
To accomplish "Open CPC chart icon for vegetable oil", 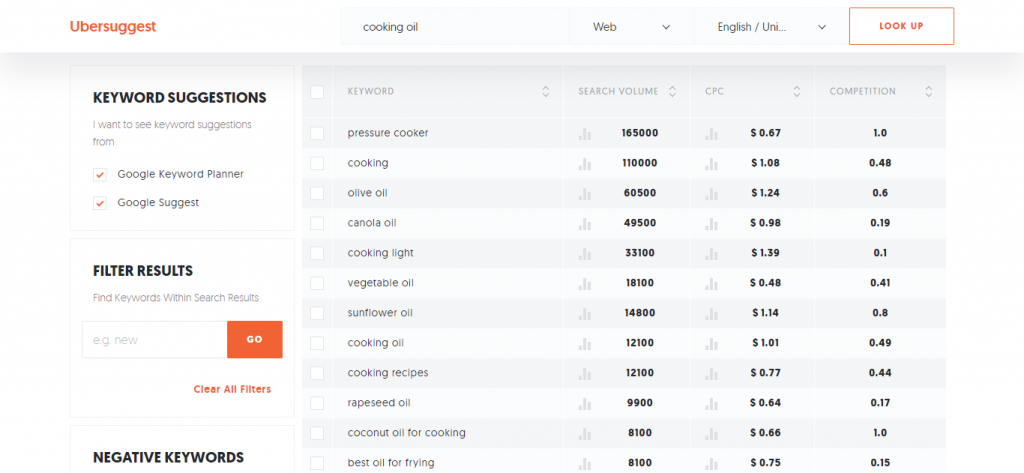I will pos(711,284).
